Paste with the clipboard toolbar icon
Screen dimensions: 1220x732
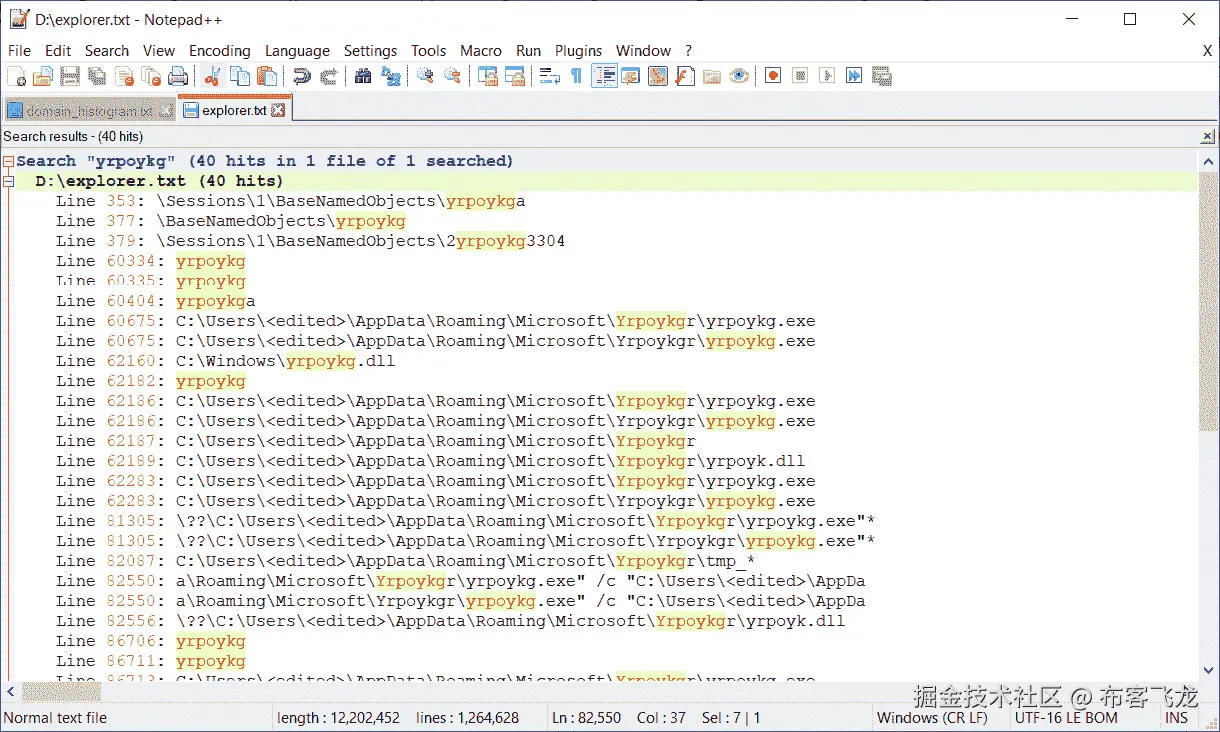click(267, 76)
